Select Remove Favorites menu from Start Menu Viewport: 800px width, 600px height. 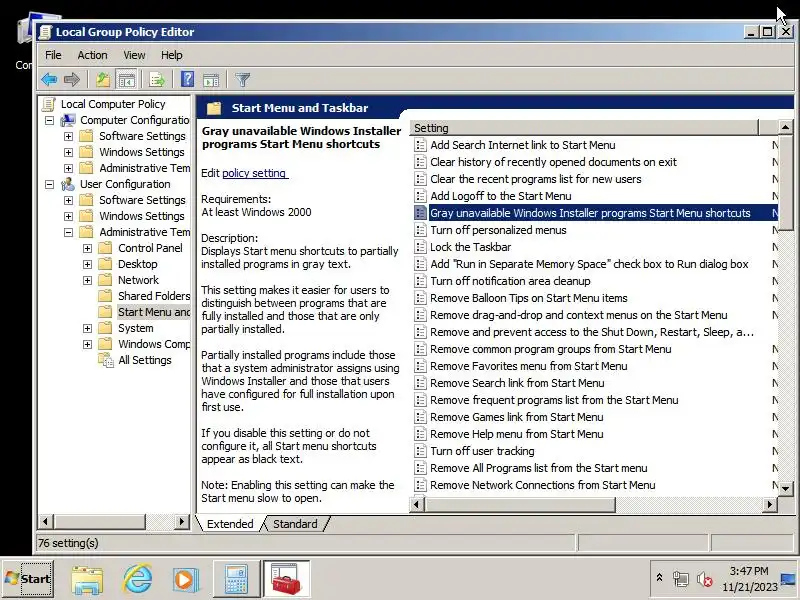pyautogui.click(x=529, y=366)
